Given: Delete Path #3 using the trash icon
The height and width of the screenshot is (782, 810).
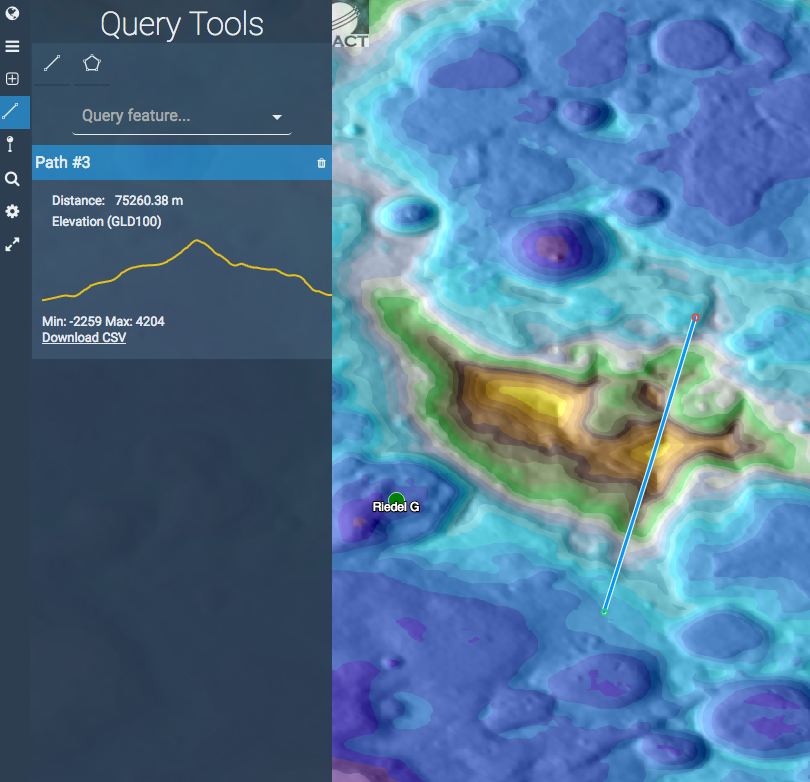Looking at the screenshot, I should click(321, 162).
